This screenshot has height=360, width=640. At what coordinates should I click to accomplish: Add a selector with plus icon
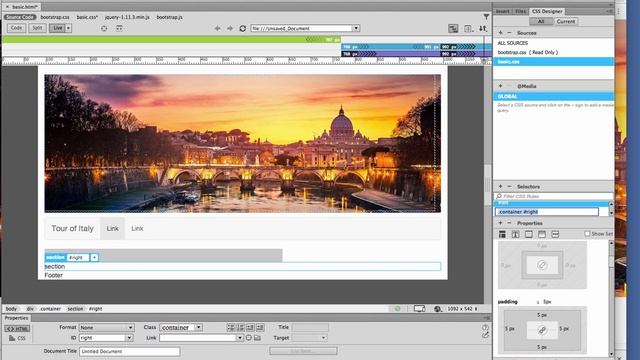click(x=500, y=187)
